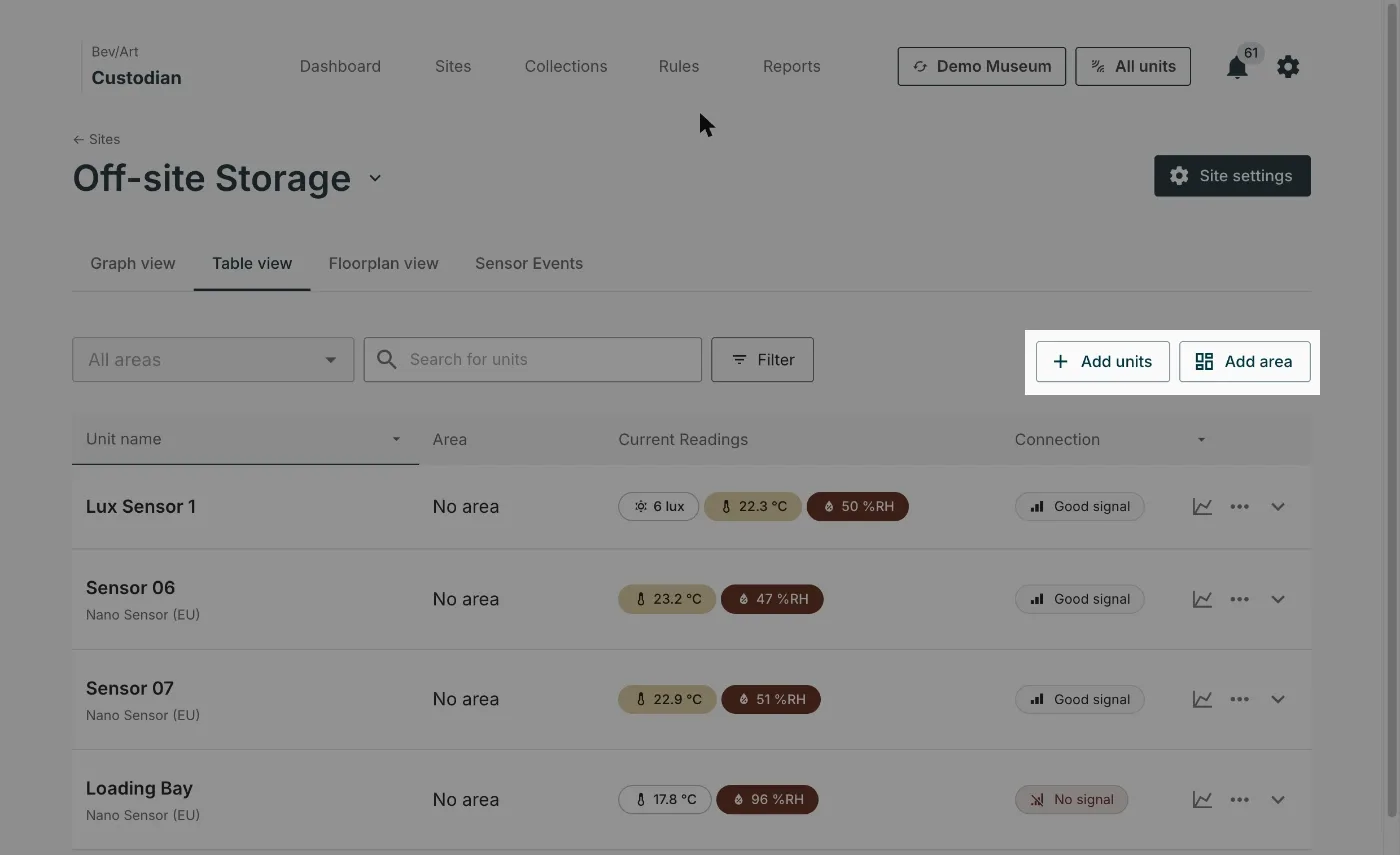The width and height of the screenshot is (1400, 855).
Task: Open the notifications bell
Action: 1237,67
